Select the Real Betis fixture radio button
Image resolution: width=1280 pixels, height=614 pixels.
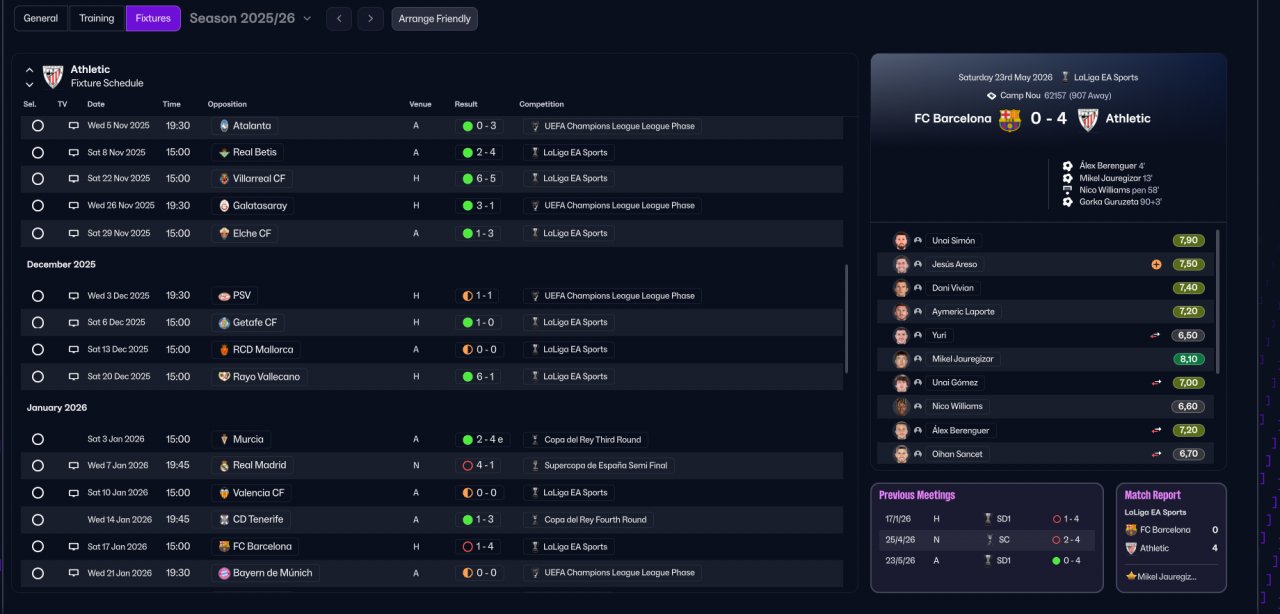pos(38,153)
